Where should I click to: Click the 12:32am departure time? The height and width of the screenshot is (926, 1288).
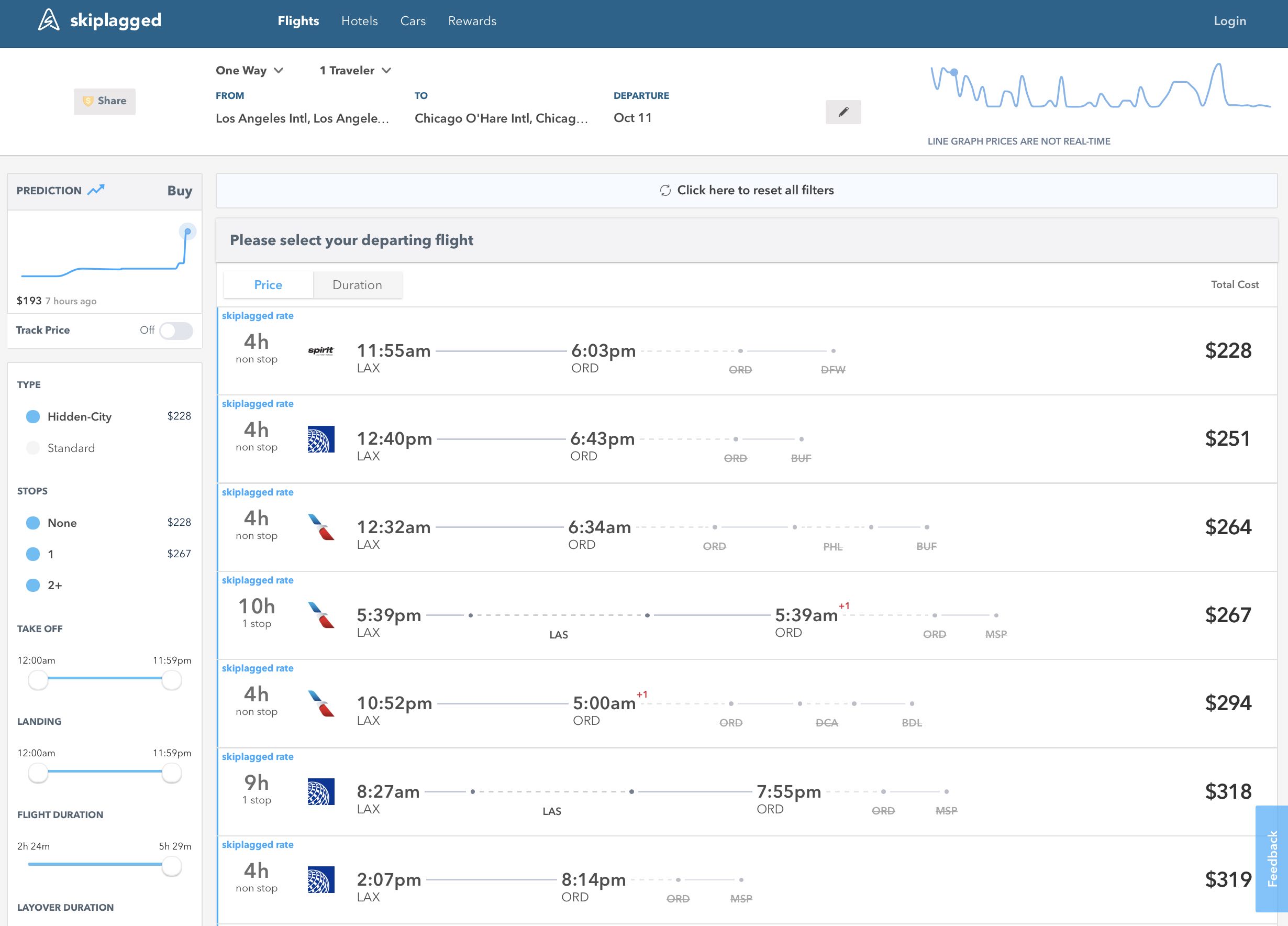point(394,527)
